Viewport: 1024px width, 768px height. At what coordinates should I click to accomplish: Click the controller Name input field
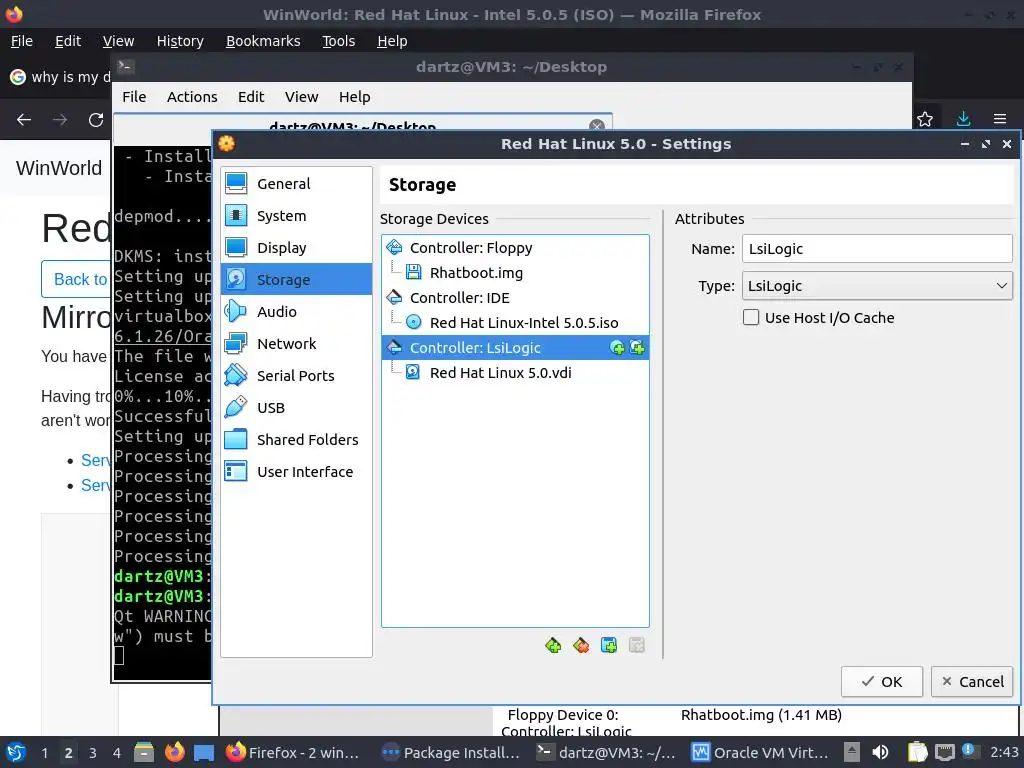pos(877,249)
